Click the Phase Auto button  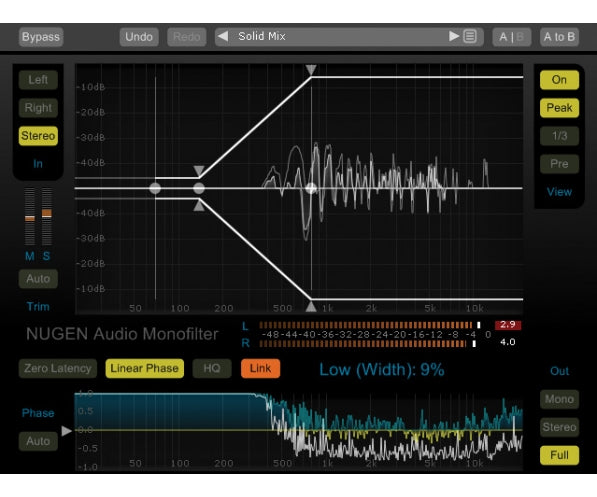[38, 441]
